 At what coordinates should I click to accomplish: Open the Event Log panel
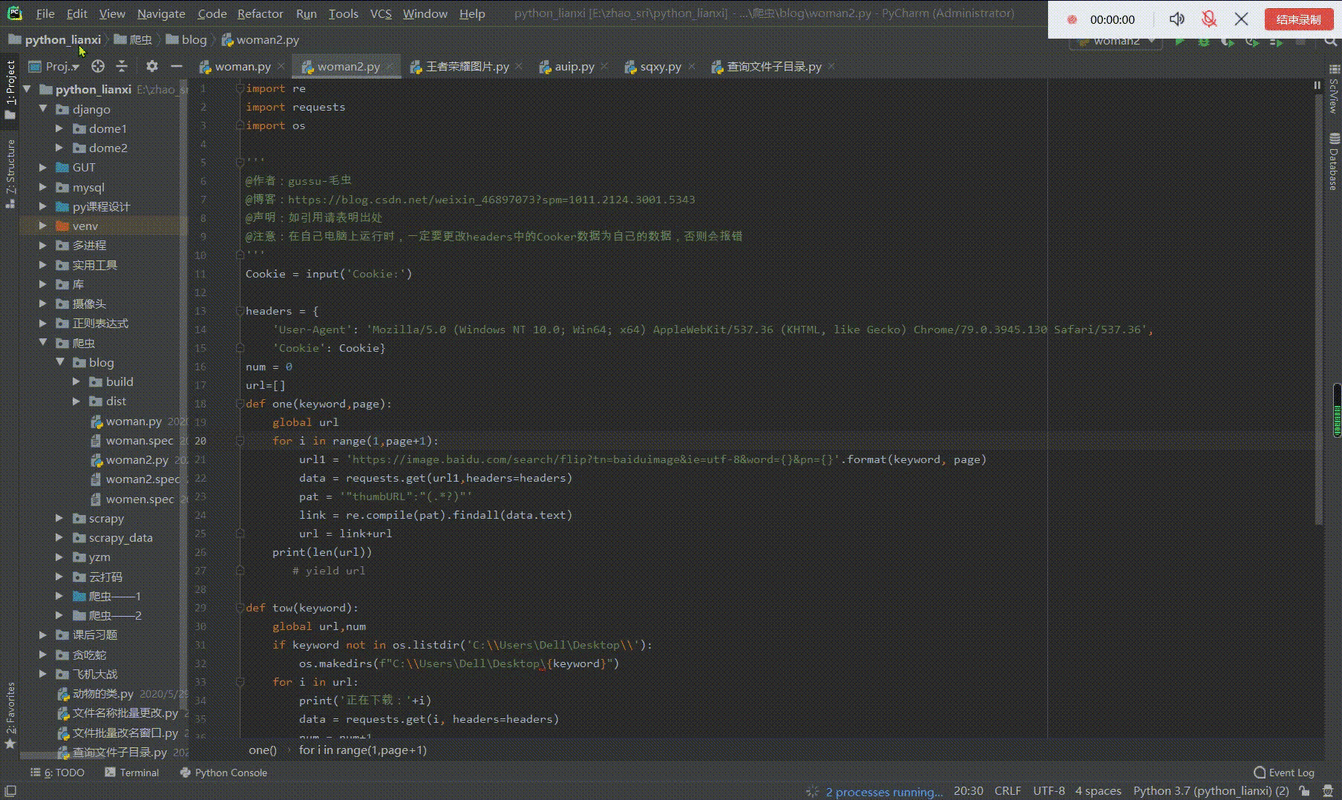click(x=1284, y=772)
